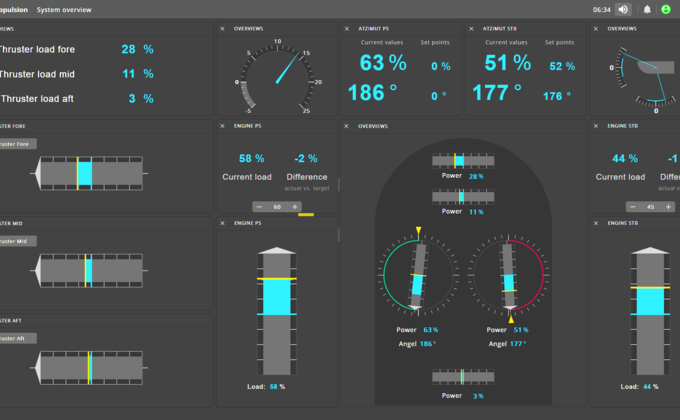Increase the Engine PS load value
Viewport: 680px width, 420px height.
coord(295,206)
